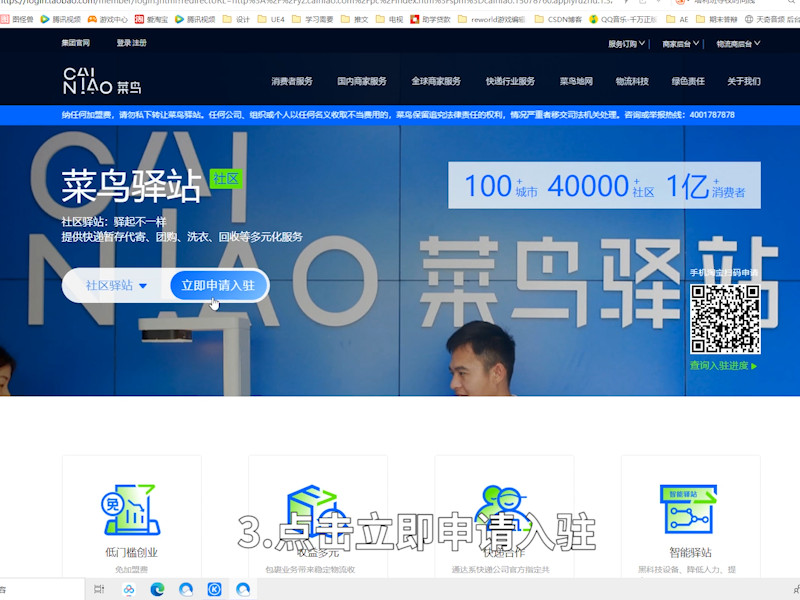Screen dimensions: 800x600
Task: Click the Task View taskbar icon
Action: 99,589
